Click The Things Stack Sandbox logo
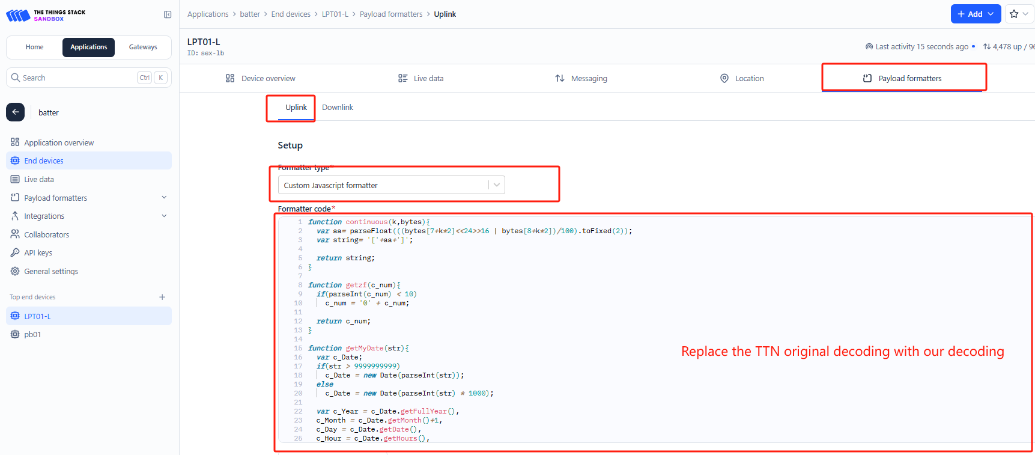The width and height of the screenshot is (1035, 455). tap(45, 14)
